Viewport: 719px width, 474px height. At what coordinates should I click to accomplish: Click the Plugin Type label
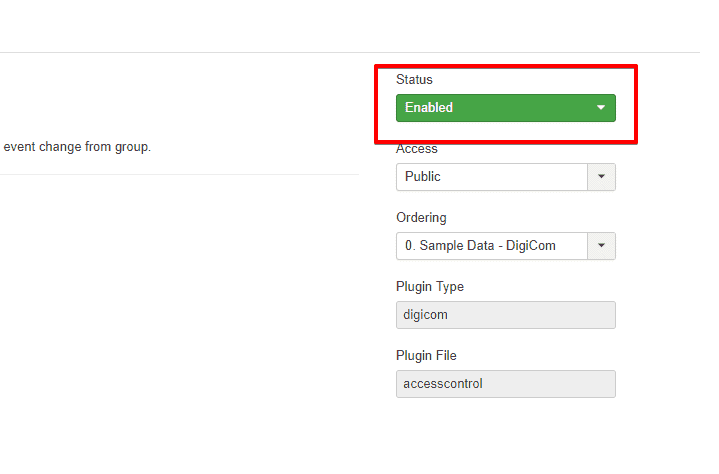point(430,287)
